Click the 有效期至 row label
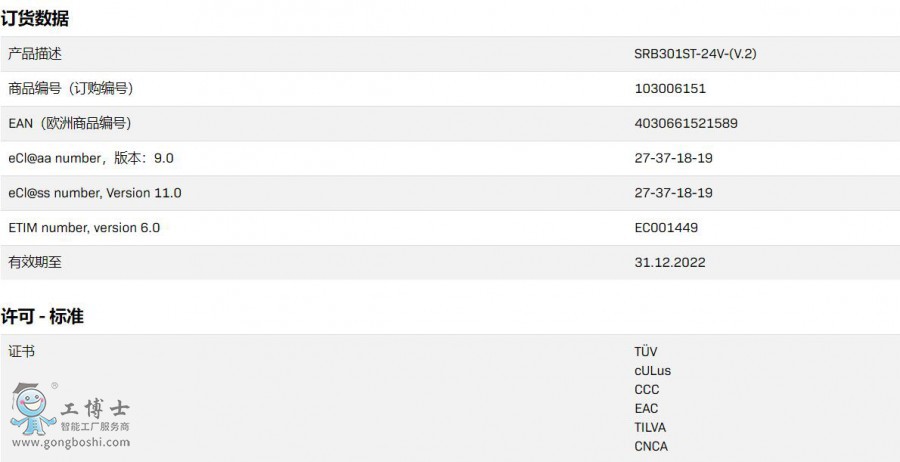Screen dimensions: 900x462 click(x=35, y=262)
